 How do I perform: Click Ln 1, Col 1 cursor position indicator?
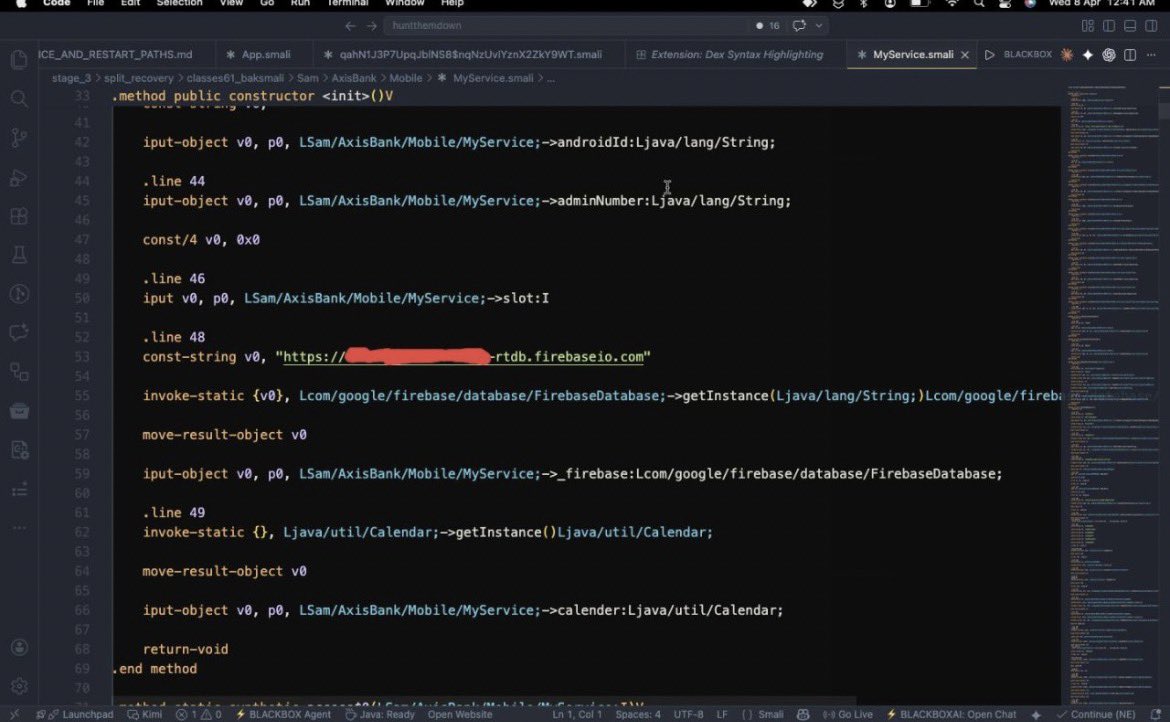tap(577, 714)
